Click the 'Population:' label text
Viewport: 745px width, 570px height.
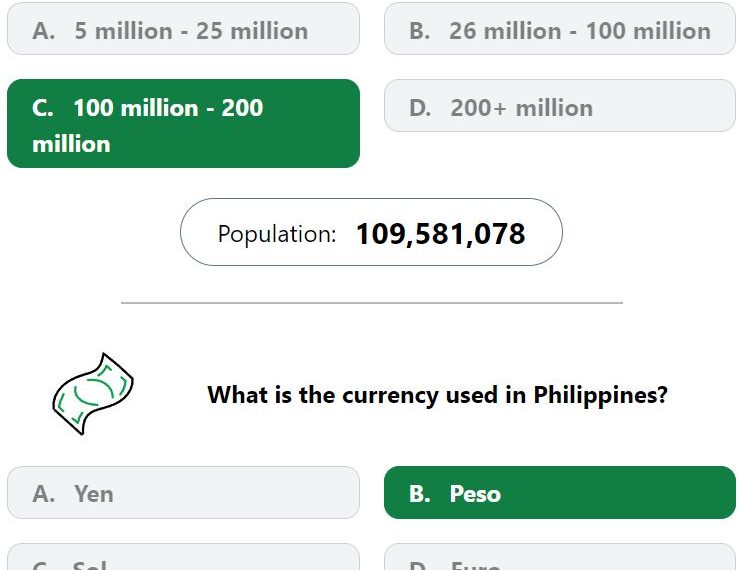click(x=277, y=234)
